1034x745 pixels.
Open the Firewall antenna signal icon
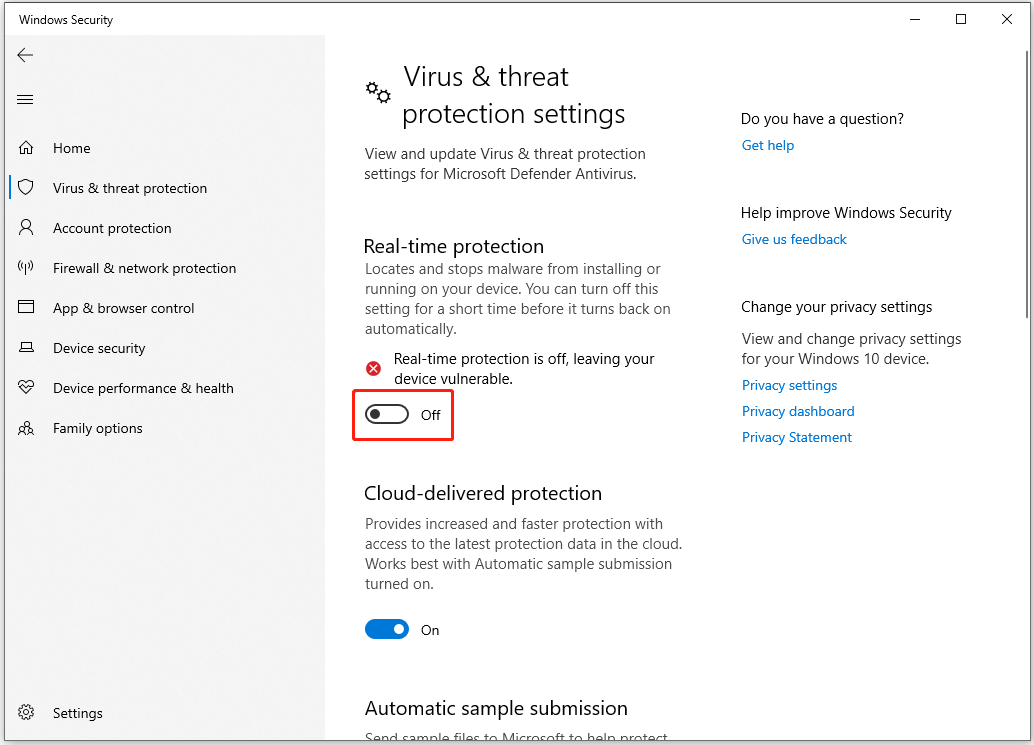(x=26, y=268)
